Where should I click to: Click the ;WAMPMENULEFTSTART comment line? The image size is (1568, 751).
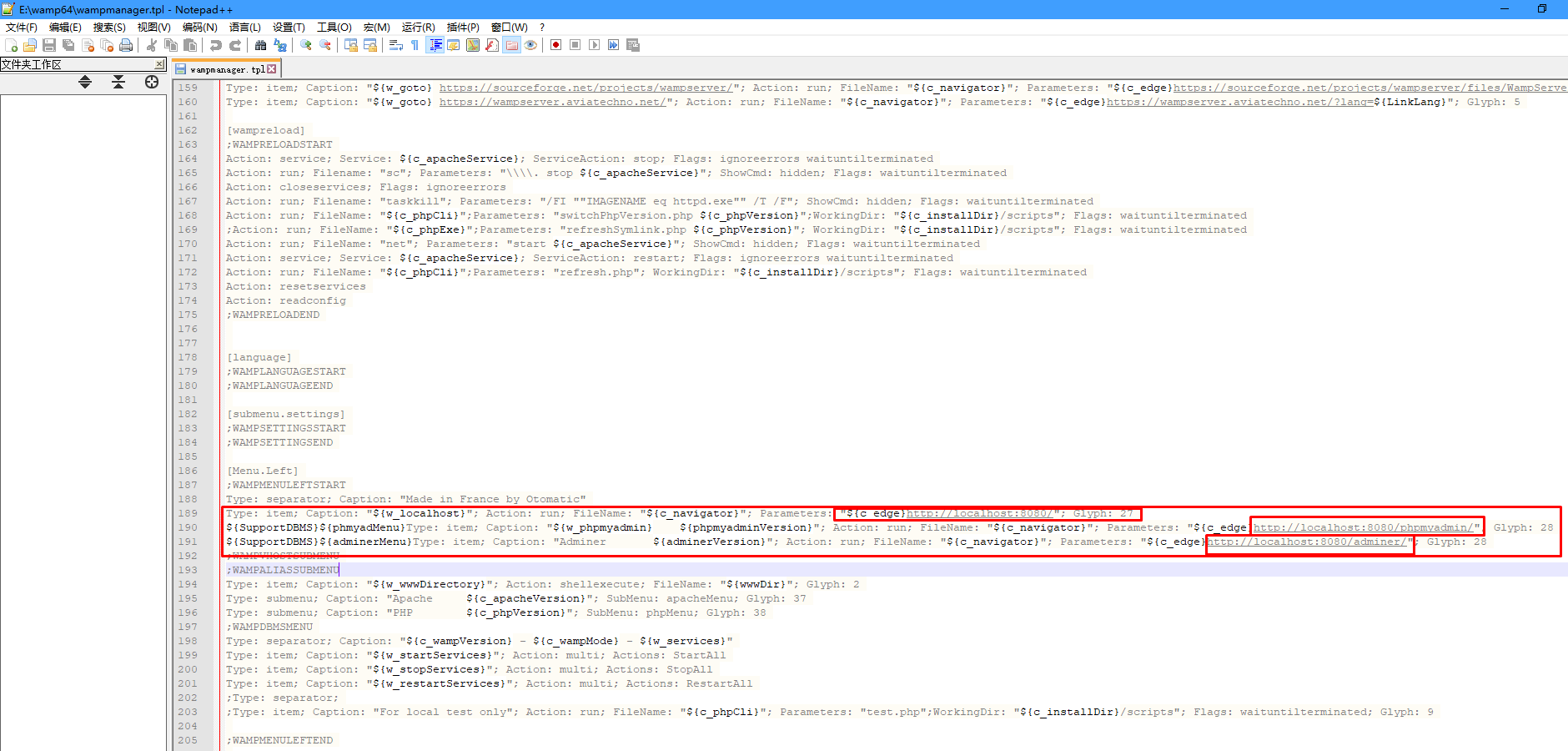[286, 485]
